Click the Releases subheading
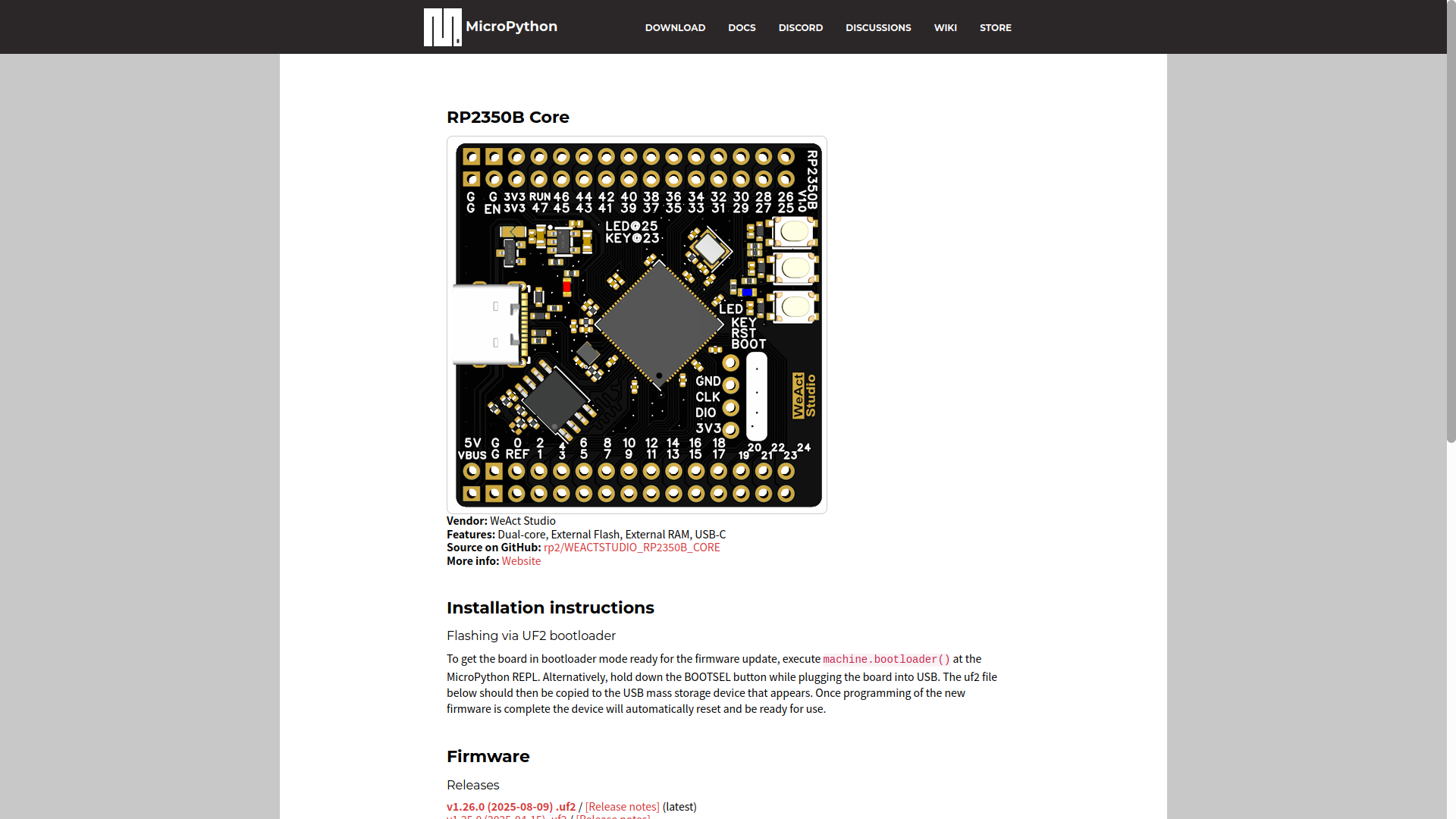 coord(472,786)
